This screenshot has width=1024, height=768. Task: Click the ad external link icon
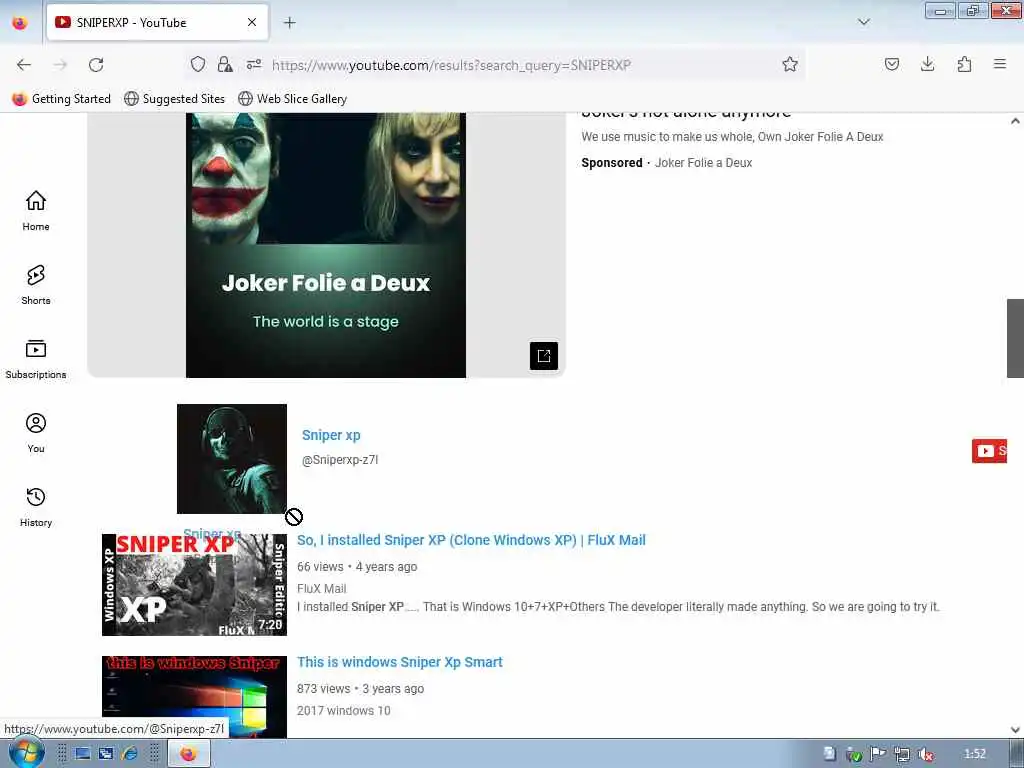point(544,356)
